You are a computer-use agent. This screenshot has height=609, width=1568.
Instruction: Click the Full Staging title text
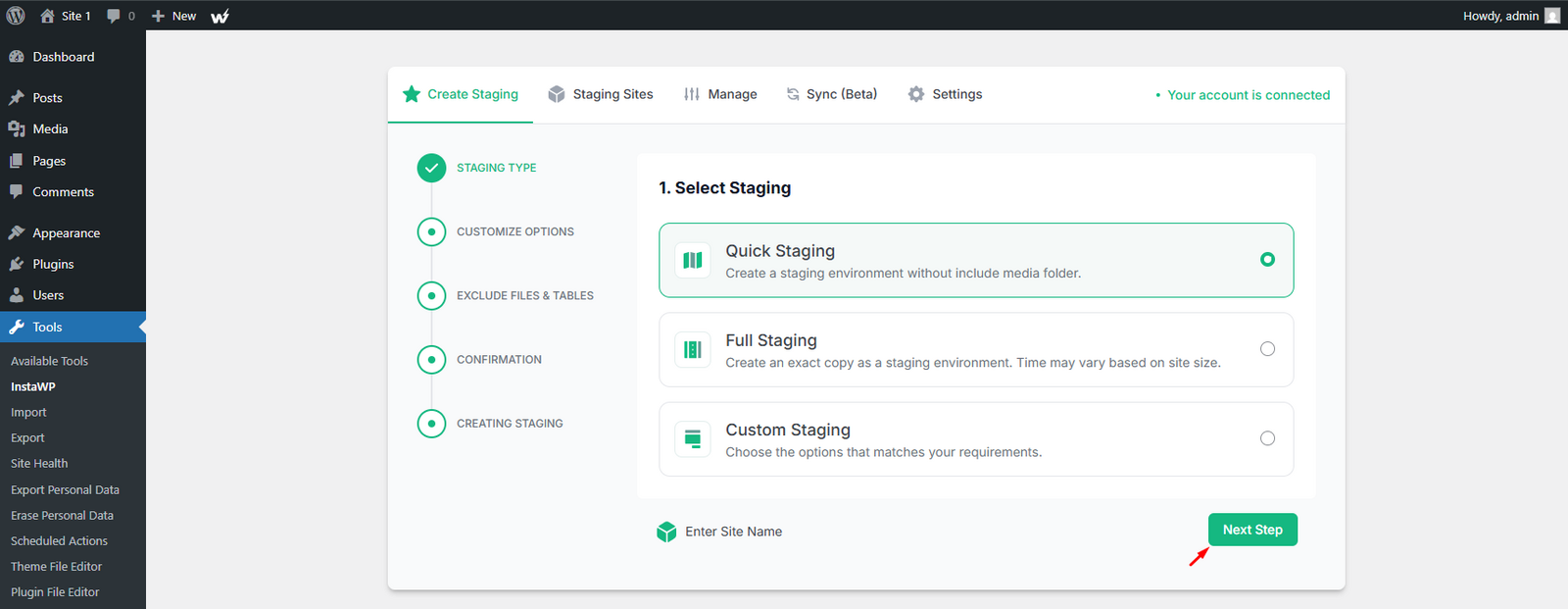[x=771, y=340]
